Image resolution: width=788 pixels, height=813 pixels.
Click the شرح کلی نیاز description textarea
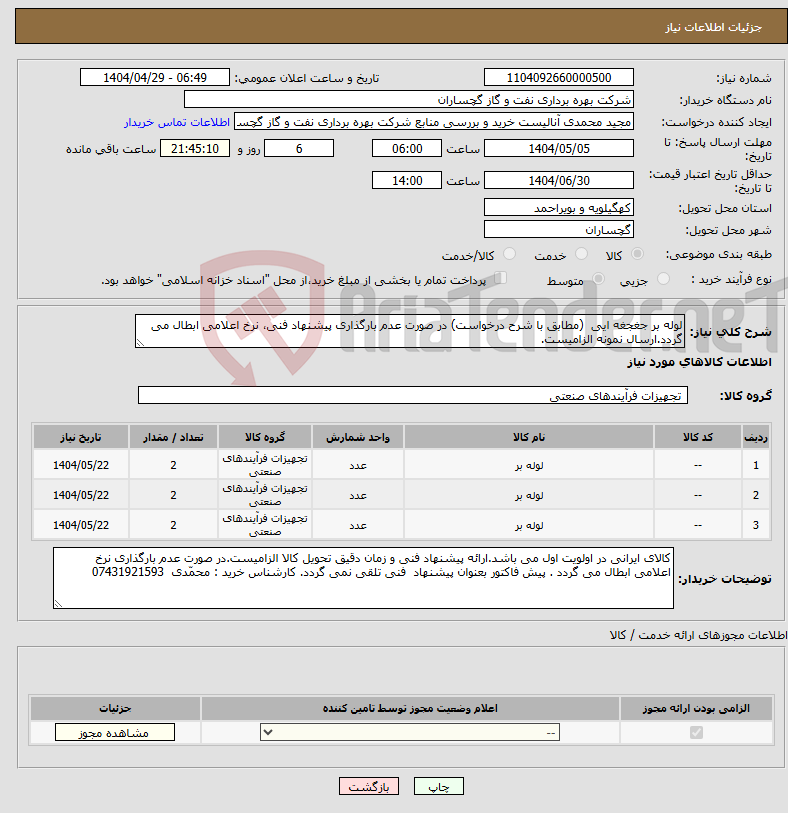(x=410, y=331)
